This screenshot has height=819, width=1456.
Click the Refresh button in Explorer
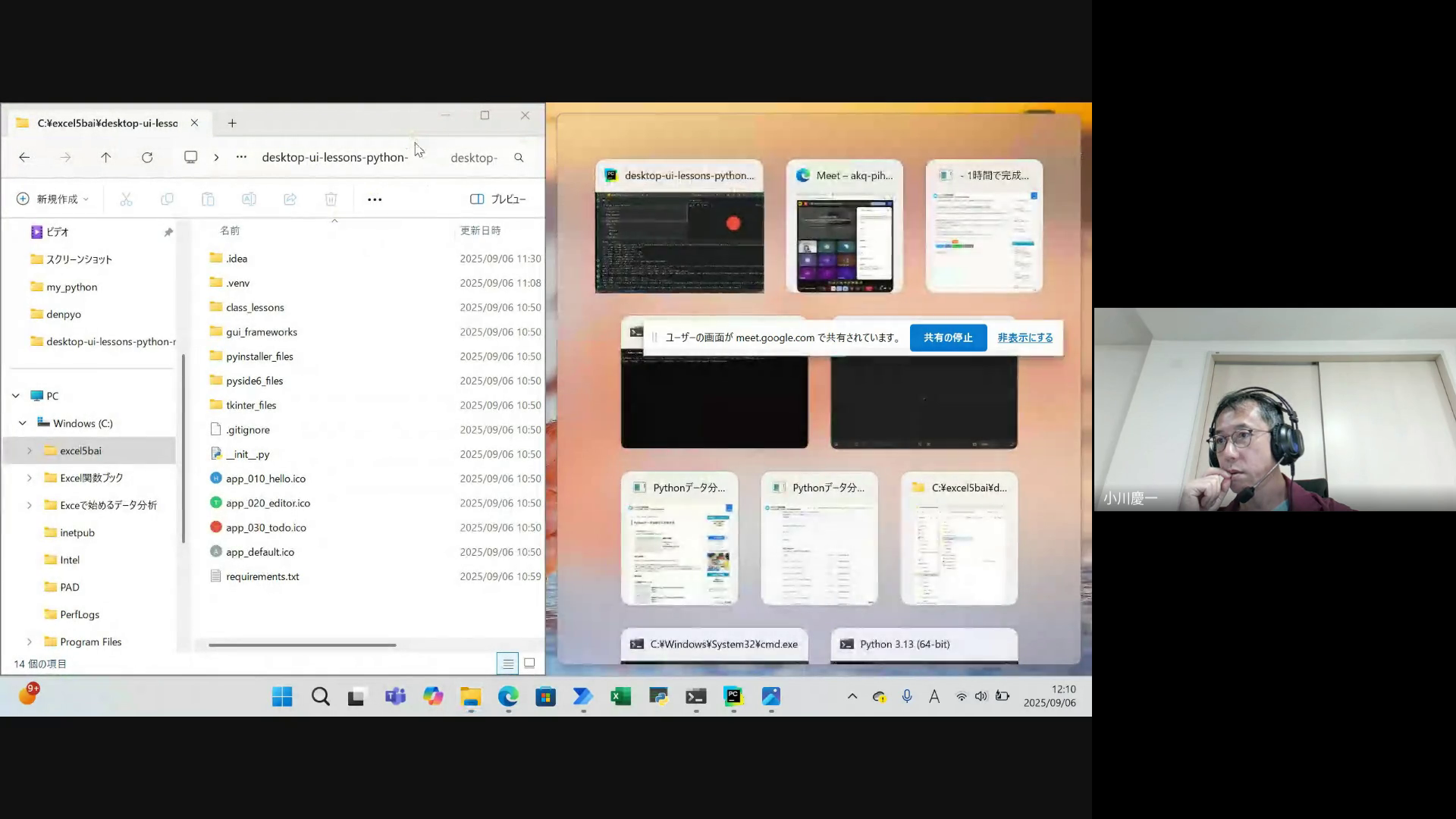tap(147, 158)
